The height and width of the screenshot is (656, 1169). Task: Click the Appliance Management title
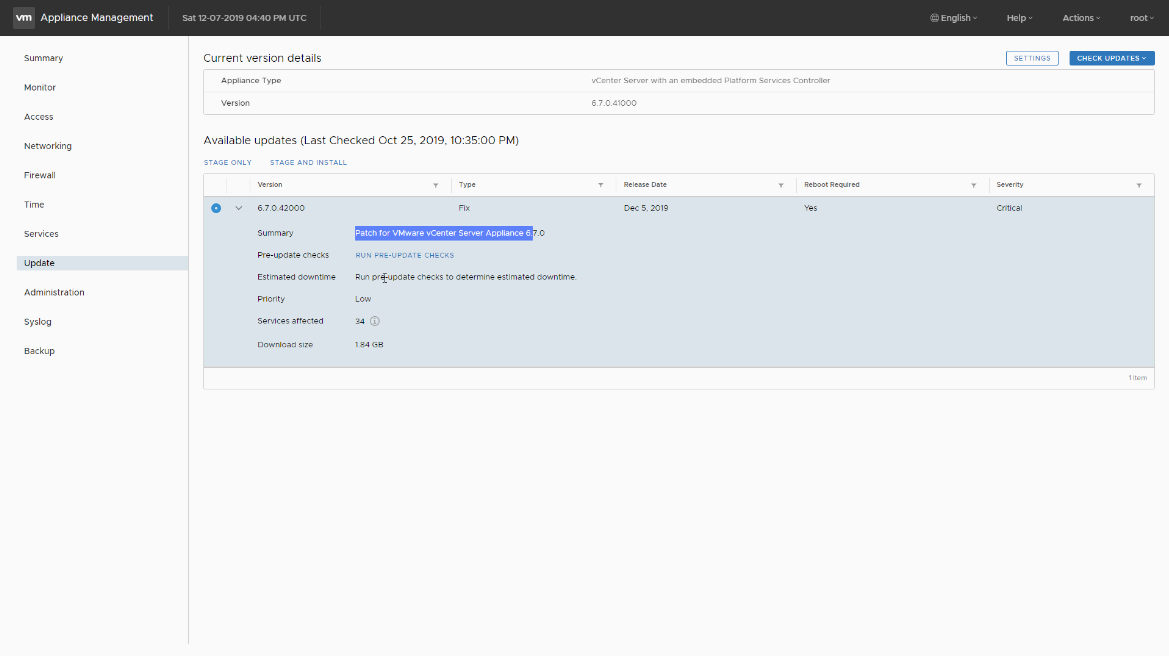click(97, 18)
